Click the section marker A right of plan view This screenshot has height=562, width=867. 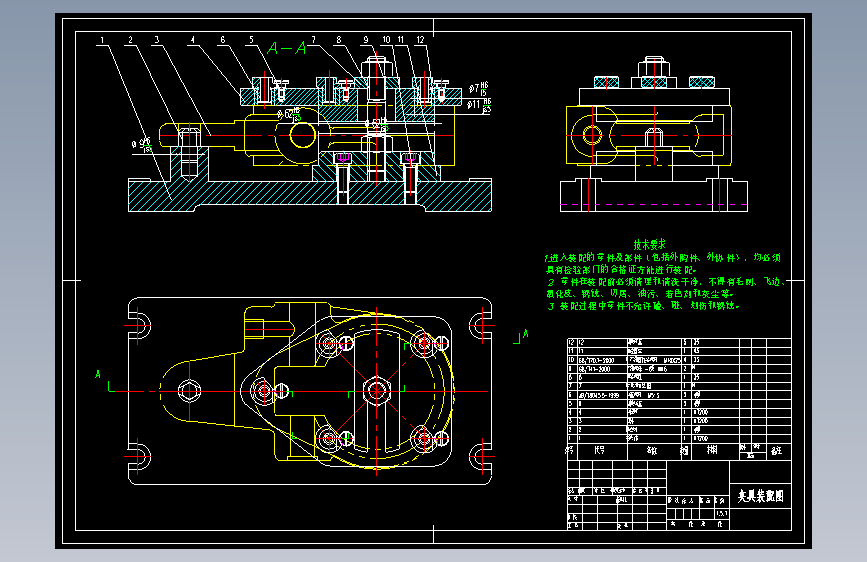point(525,334)
